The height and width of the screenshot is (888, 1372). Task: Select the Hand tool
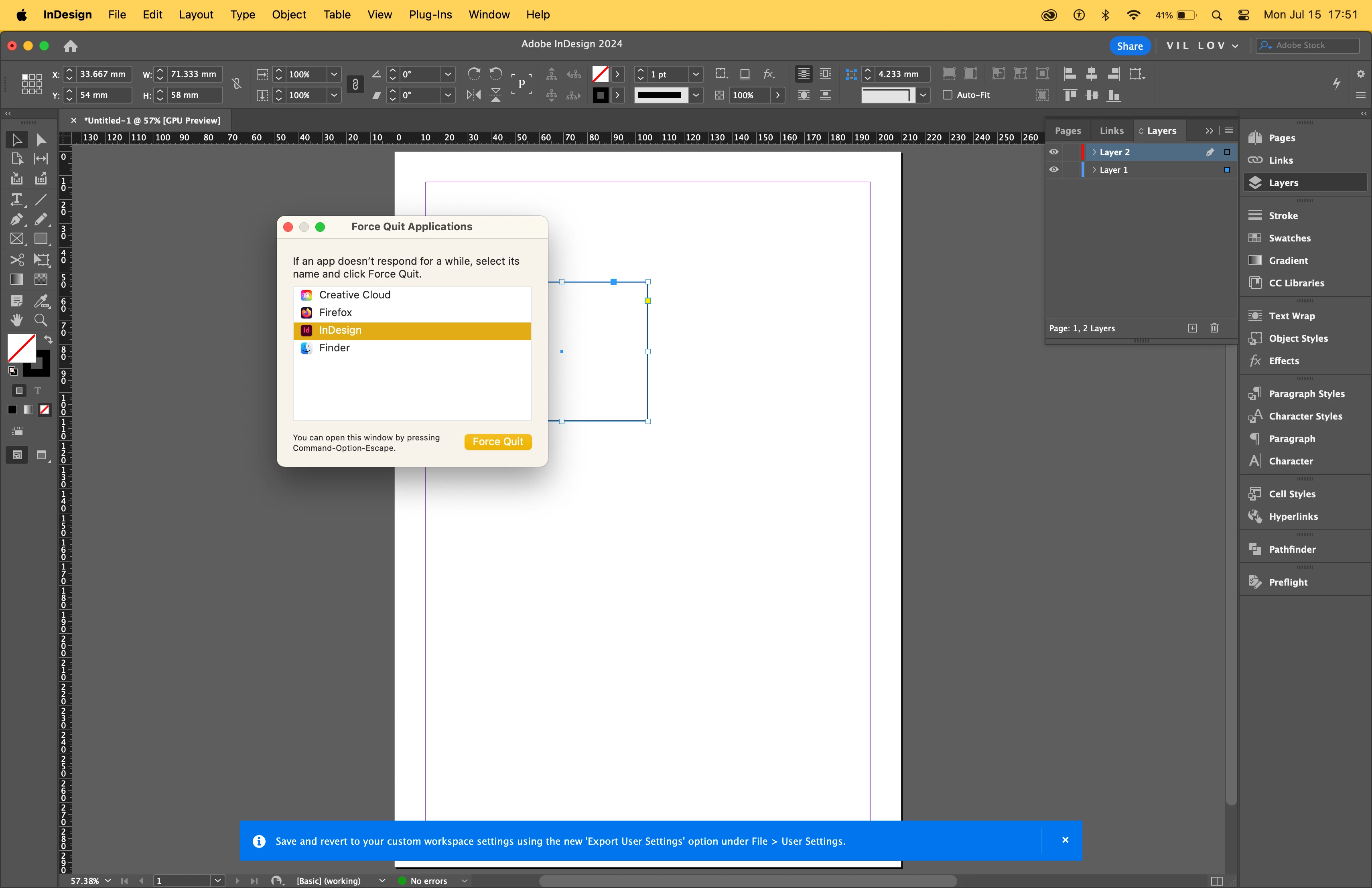(x=16, y=320)
